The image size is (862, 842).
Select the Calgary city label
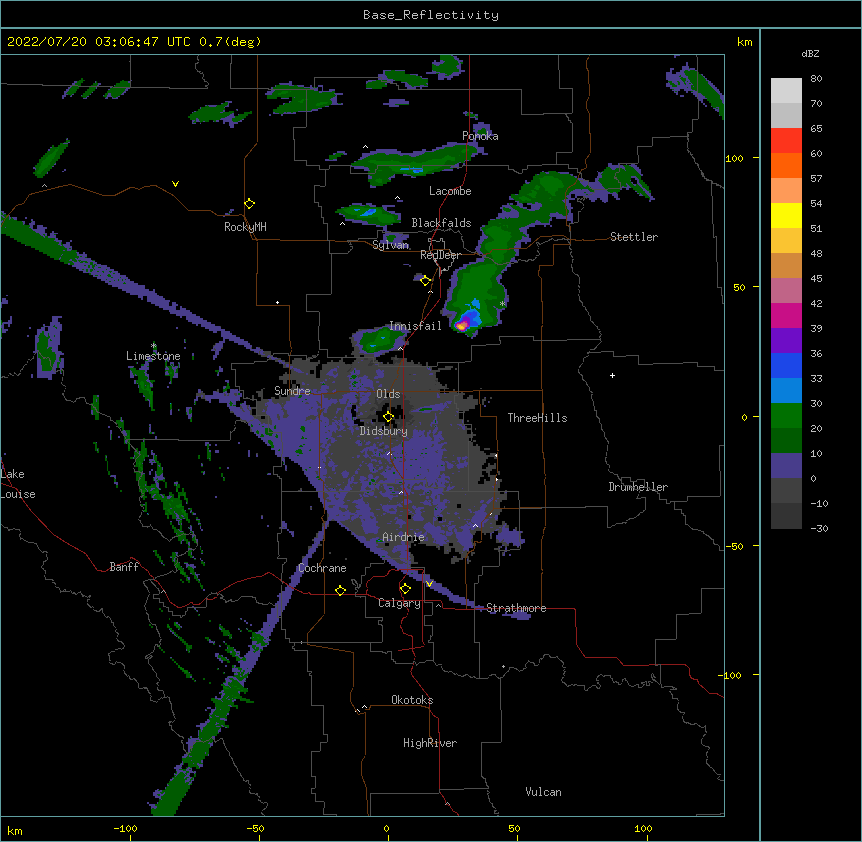(x=399, y=603)
